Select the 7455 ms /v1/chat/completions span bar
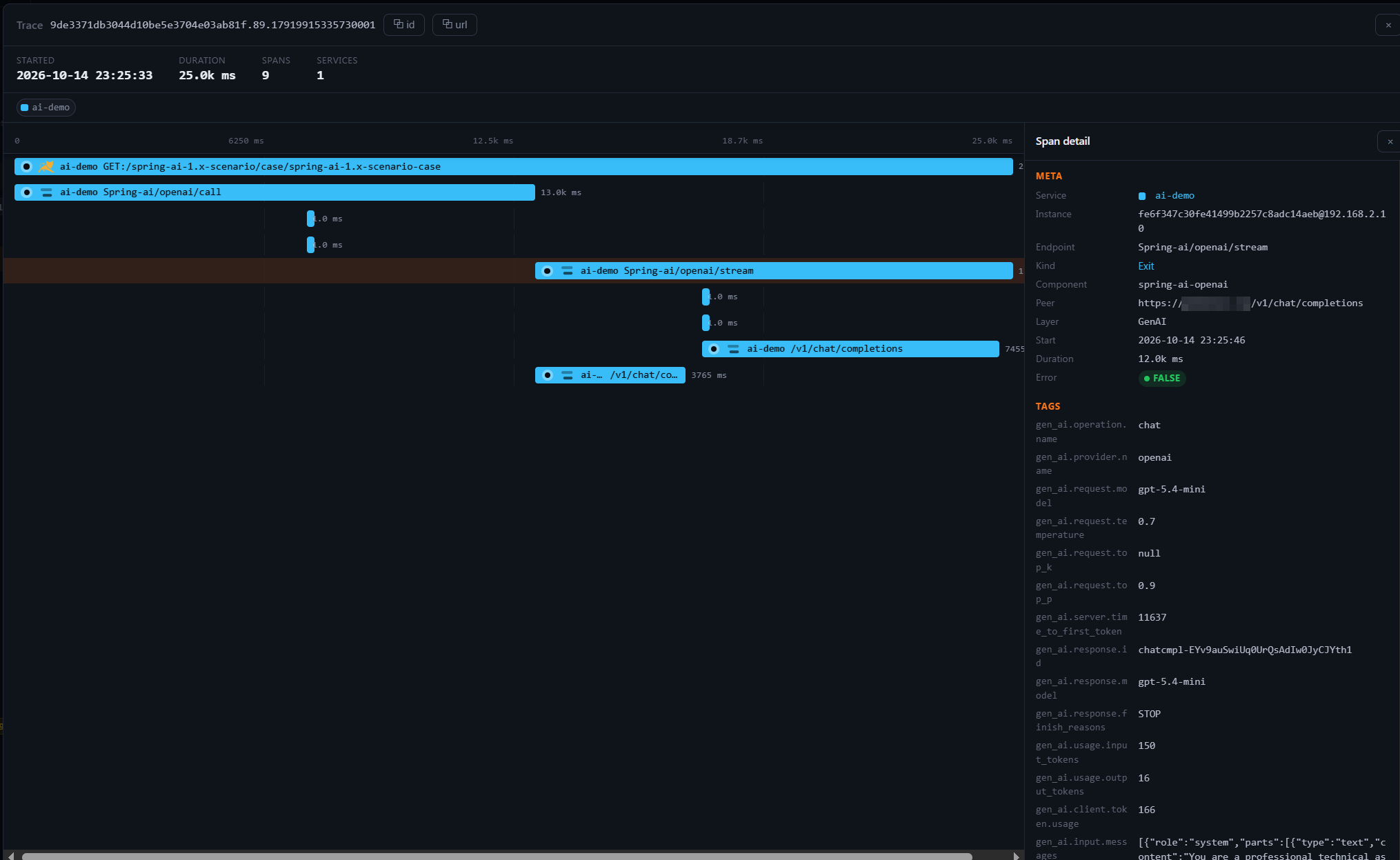This screenshot has height=860, width=1400. 850,349
